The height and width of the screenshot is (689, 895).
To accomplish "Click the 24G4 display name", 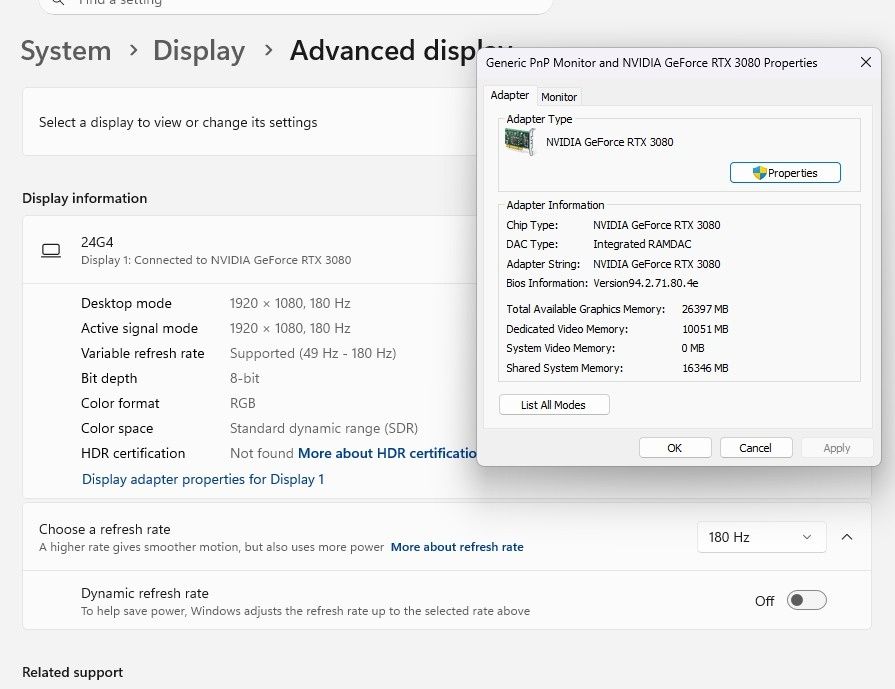I will (x=97, y=242).
